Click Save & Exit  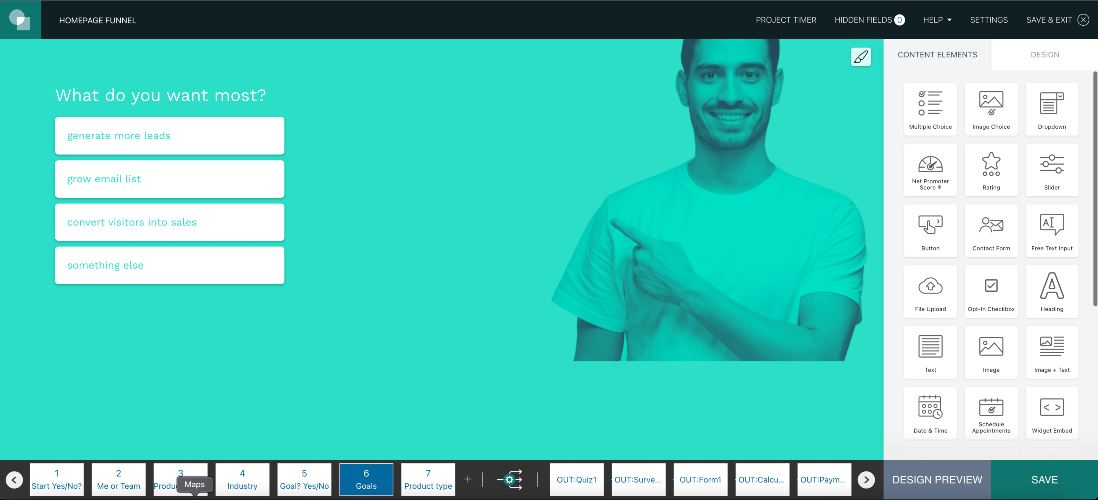[x=1057, y=20]
